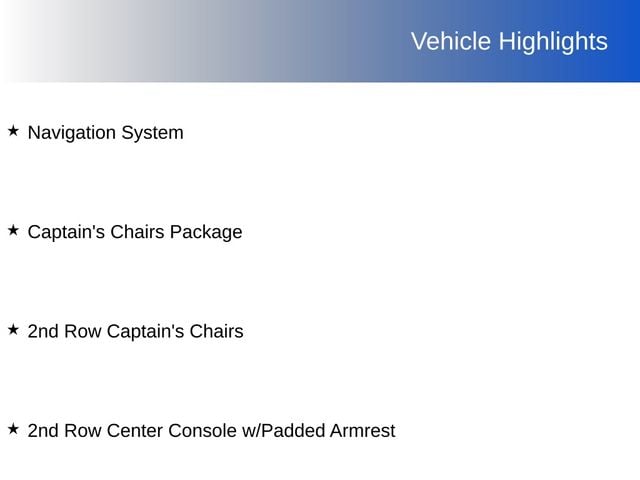The width and height of the screenshot is (640, 480).
Task: Click the word "Vehicle" in the header
Action: click(451, 41)
